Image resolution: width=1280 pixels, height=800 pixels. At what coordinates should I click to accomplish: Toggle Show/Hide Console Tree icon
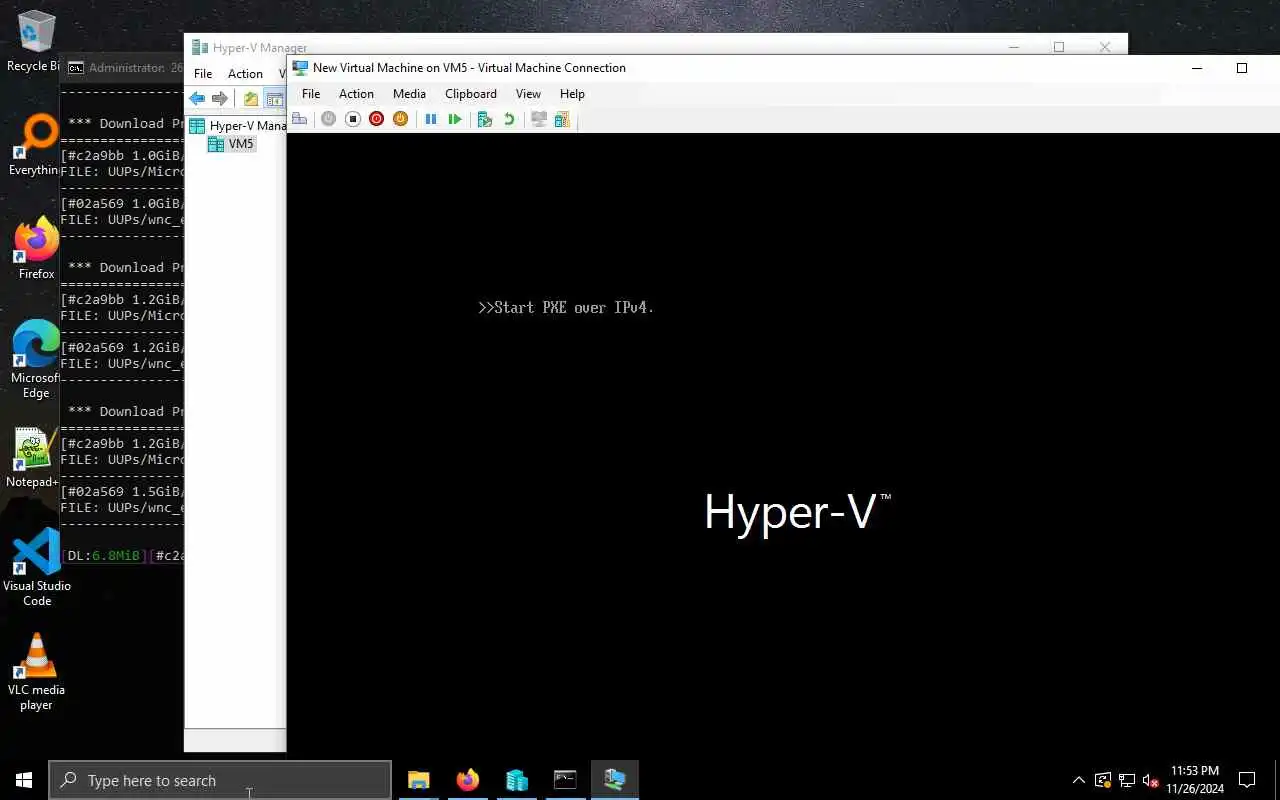[274, 98]
